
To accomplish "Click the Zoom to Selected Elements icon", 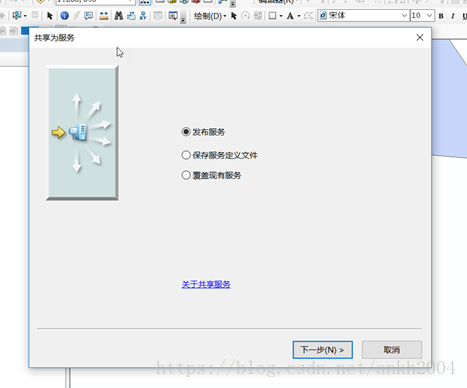I will [x=258, y=16].
